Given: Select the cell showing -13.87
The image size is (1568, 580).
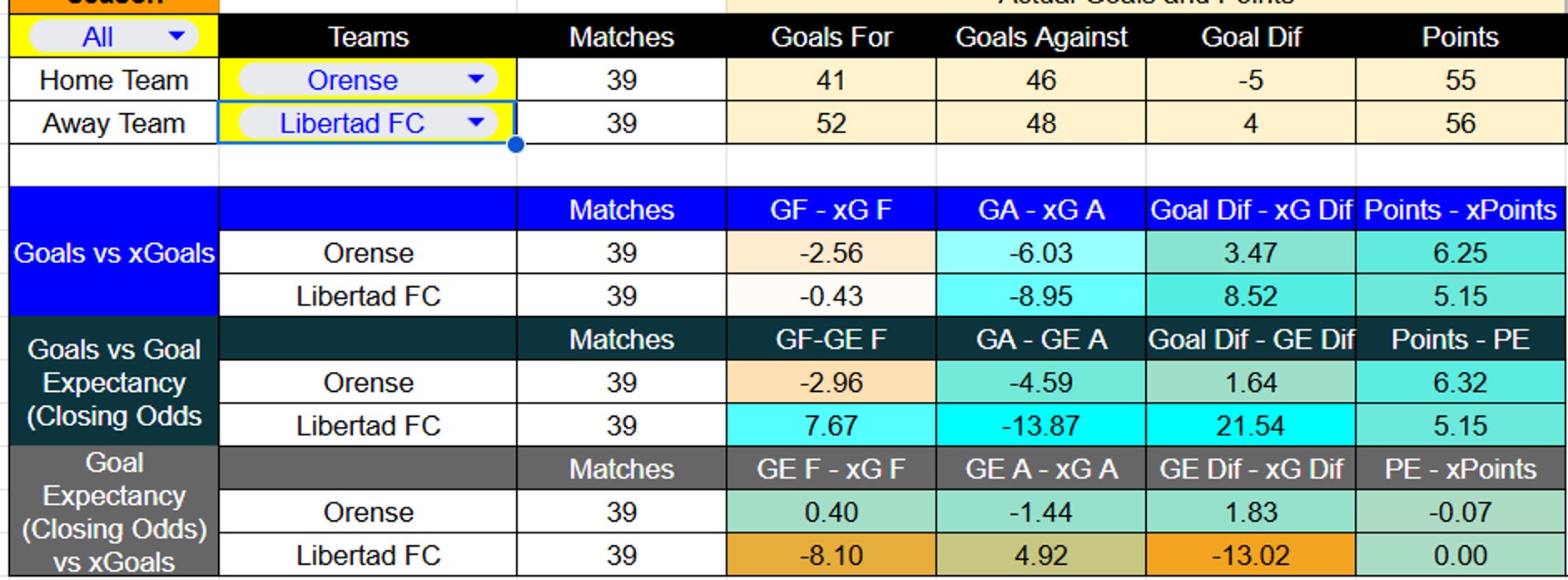Looking at the screenshot, I should (1040, 426).
